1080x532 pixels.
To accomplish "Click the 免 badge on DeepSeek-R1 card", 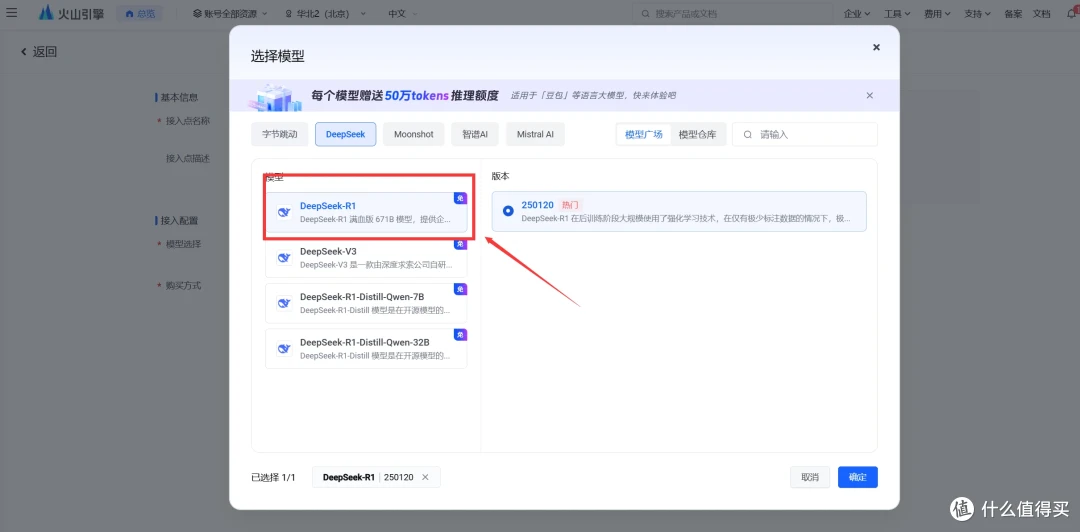I will point(460,198).
